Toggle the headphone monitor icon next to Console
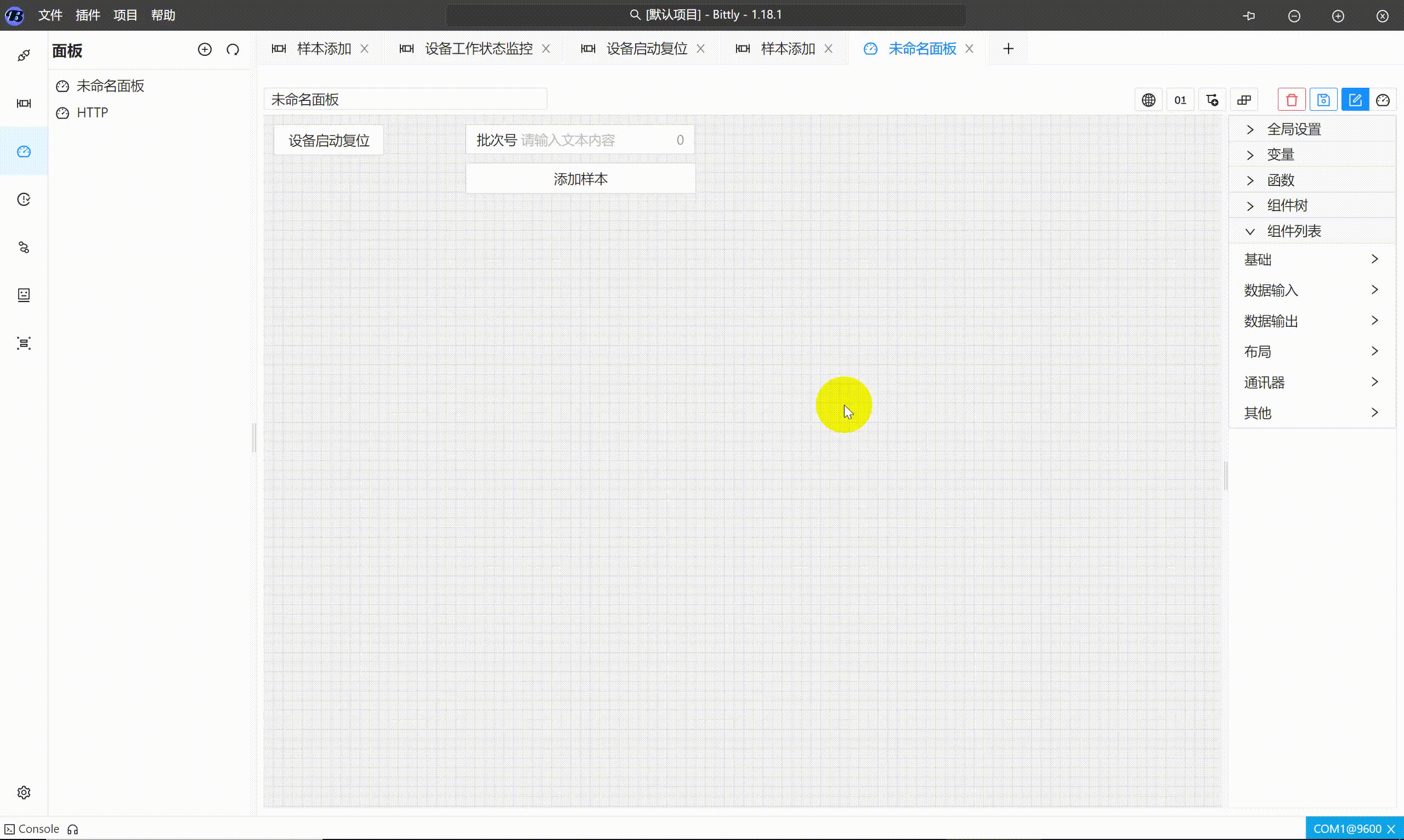Image resolution: width=1404 pixels, height=840 pixels. [72, 828]
